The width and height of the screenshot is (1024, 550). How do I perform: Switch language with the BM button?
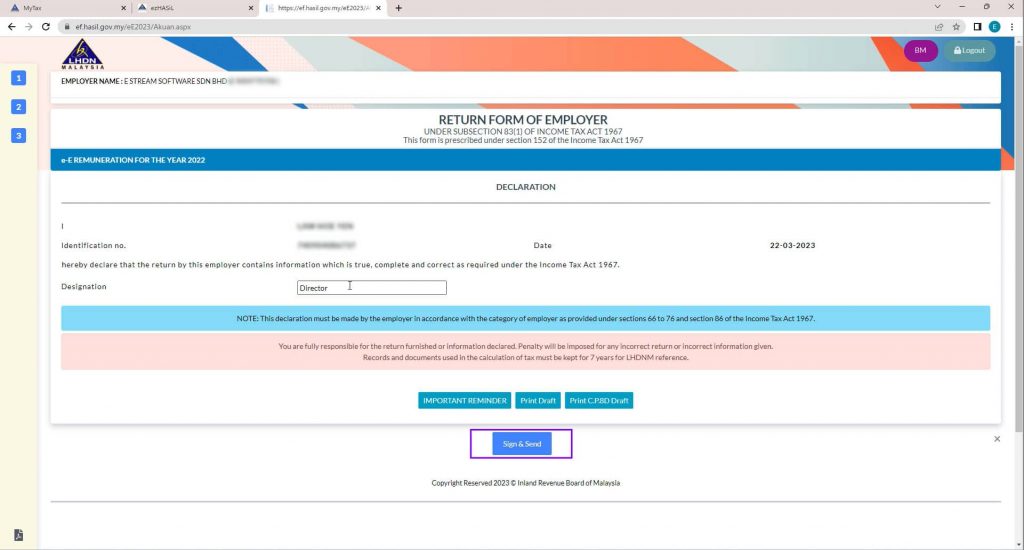pos(920,51)
